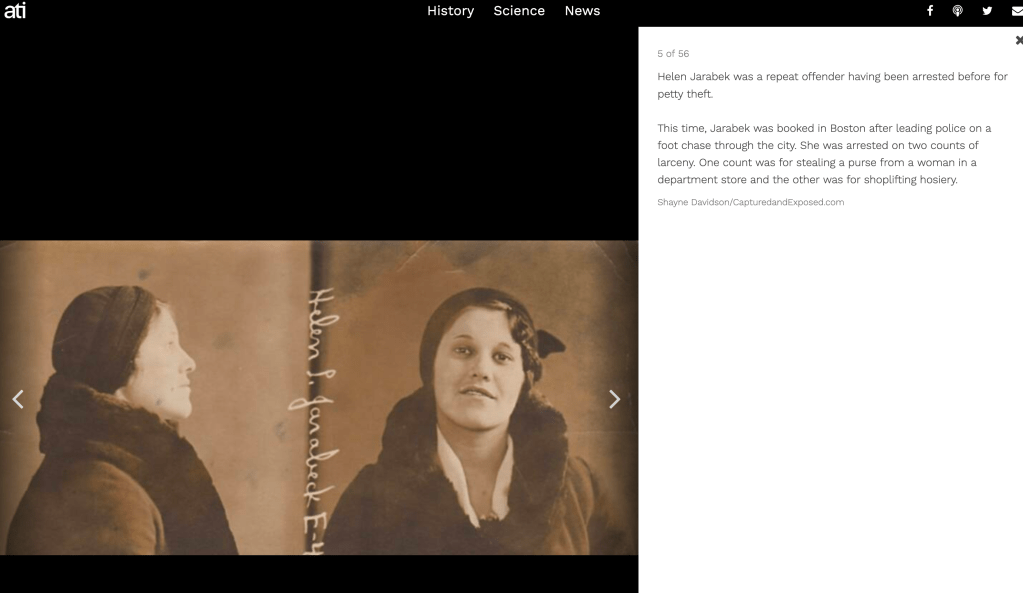Click the "booked in Boston" caption paragraph
Image resolution: width=1023 pixels, height=593 pixels.
pos(824,154)
